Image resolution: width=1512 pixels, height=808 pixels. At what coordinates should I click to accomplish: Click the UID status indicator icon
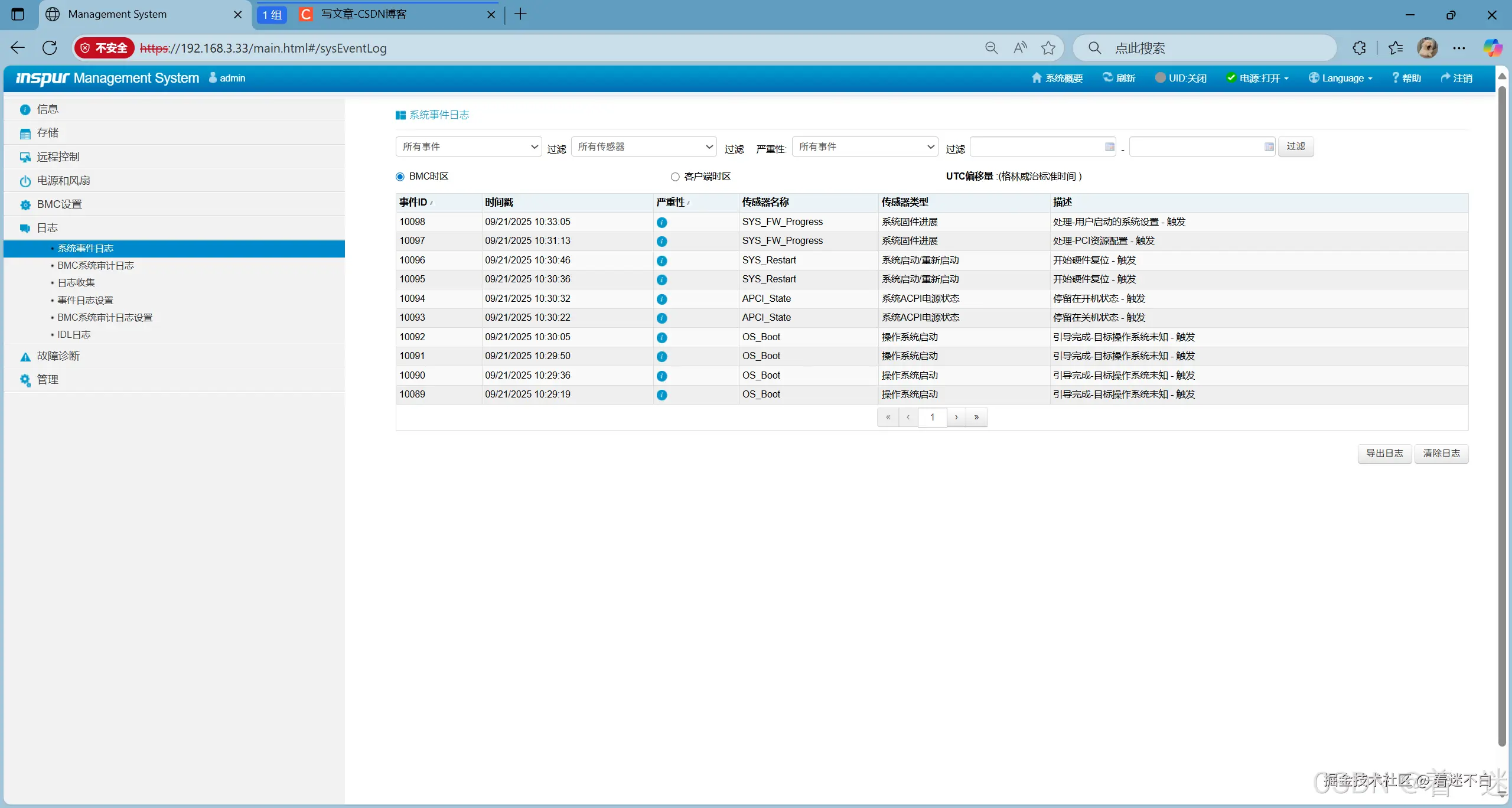coord(1160,78)
